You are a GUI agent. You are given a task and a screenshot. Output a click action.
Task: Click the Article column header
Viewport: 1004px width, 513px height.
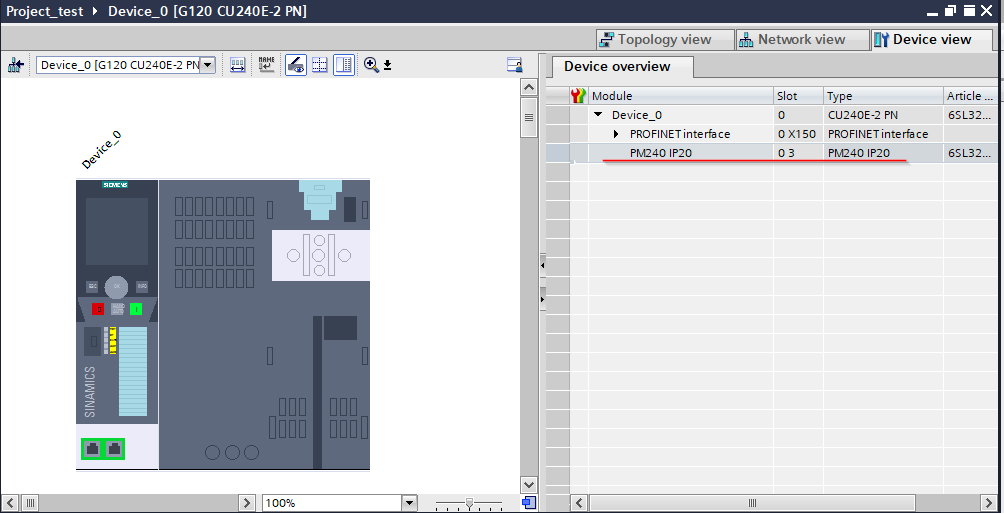pos(969,96)
